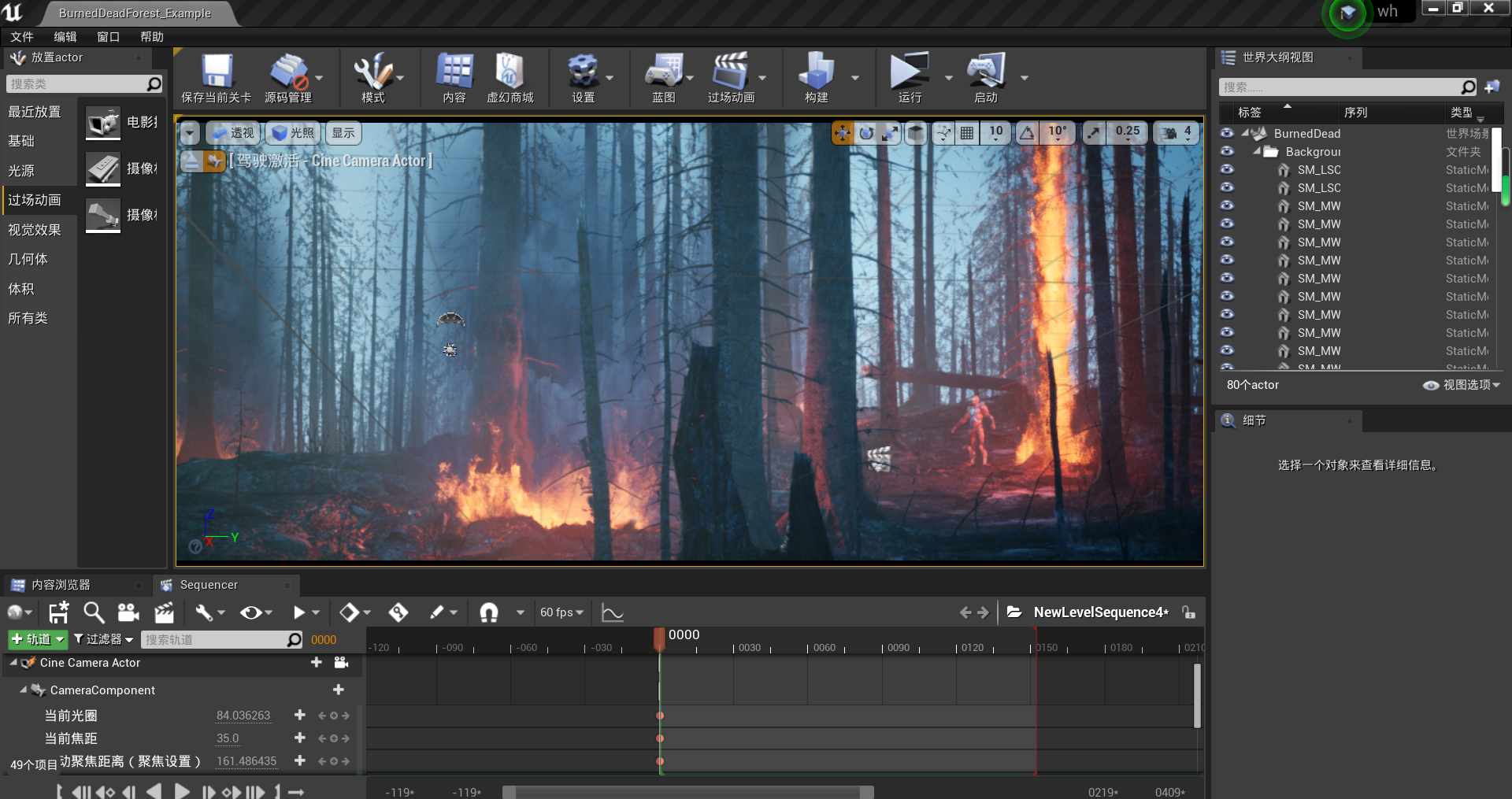Viewport: 1512px width, 799px height.
Task: Open the Sequencer 过滤器 filter dropdown
Action: (103, 639)
